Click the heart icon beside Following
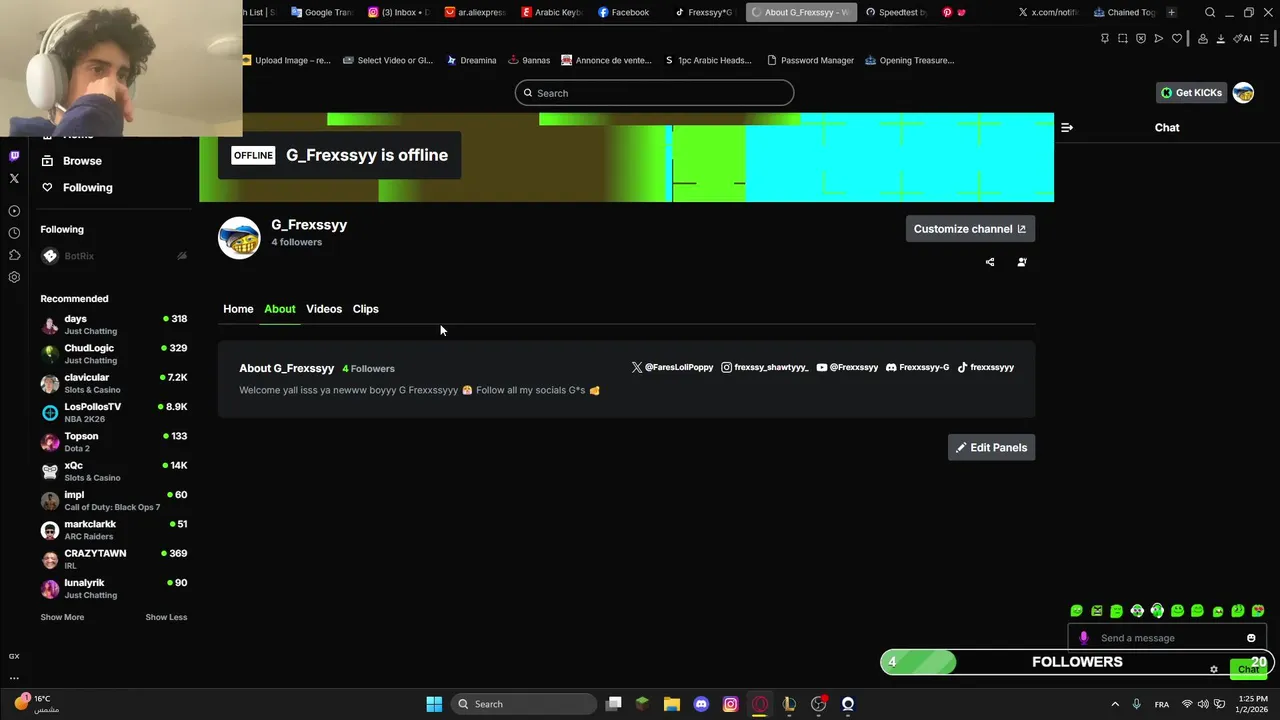 [47, 187]
